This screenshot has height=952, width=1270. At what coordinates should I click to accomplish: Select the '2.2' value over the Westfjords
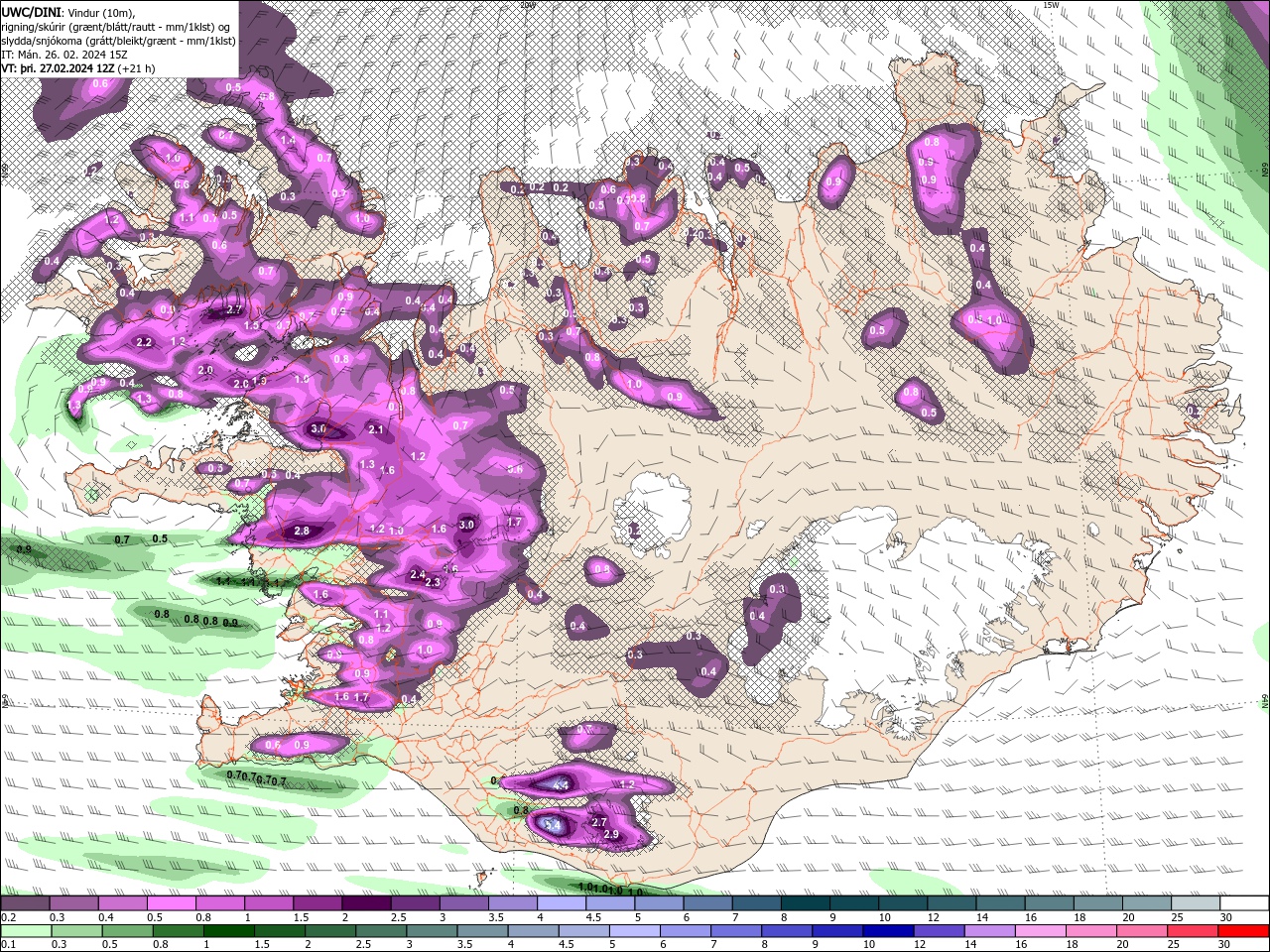(x=144, y=342)
